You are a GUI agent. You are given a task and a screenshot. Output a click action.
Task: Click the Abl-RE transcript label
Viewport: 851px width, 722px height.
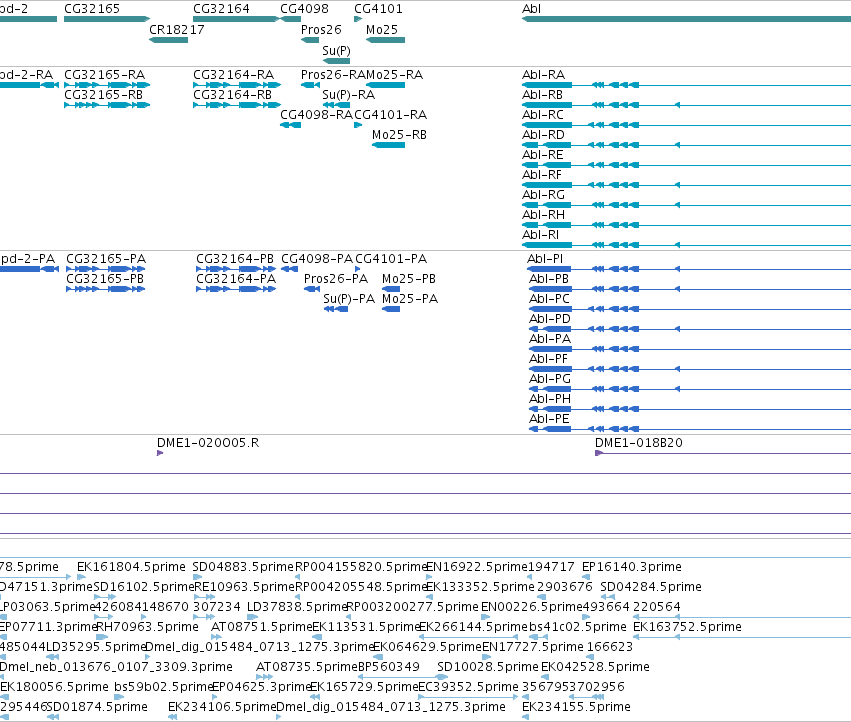pos(543,155)
